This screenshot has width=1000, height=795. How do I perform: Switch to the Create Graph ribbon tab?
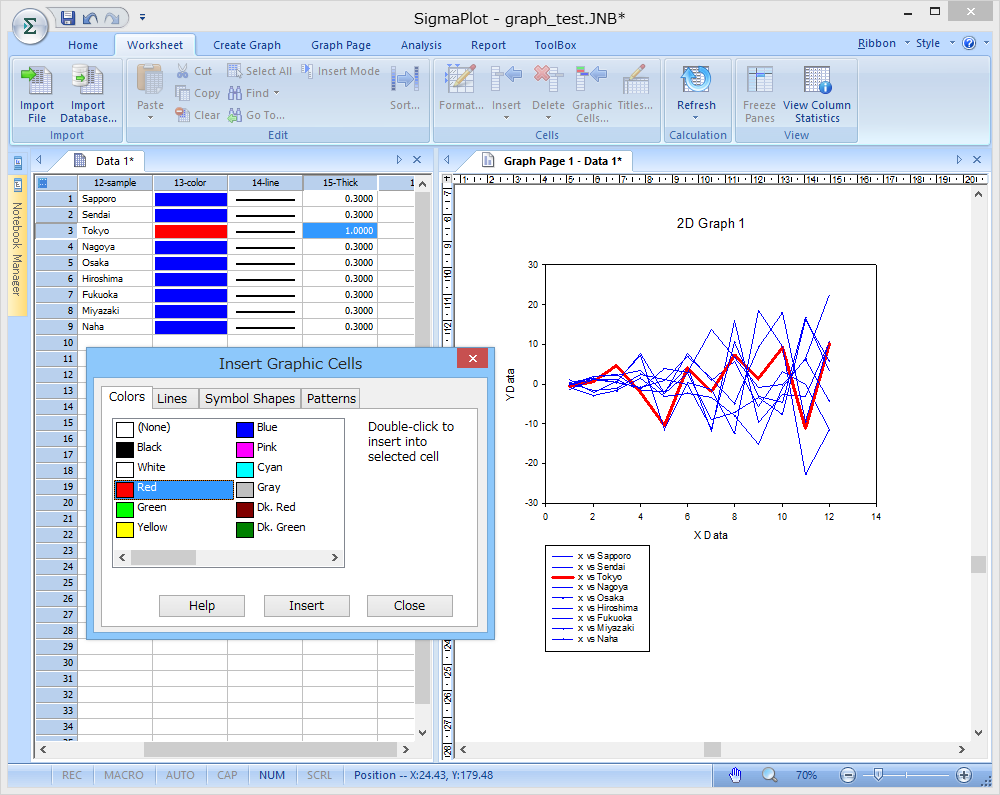click(247, 45)
